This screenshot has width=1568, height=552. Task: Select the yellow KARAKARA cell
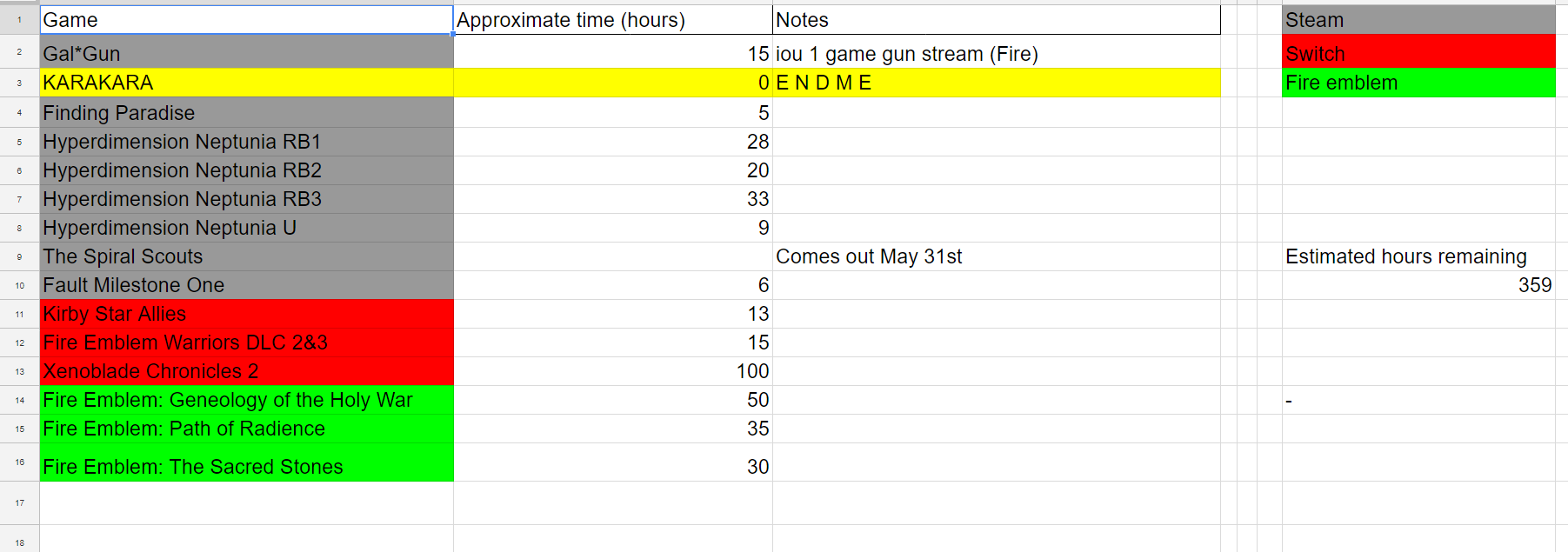246,83
